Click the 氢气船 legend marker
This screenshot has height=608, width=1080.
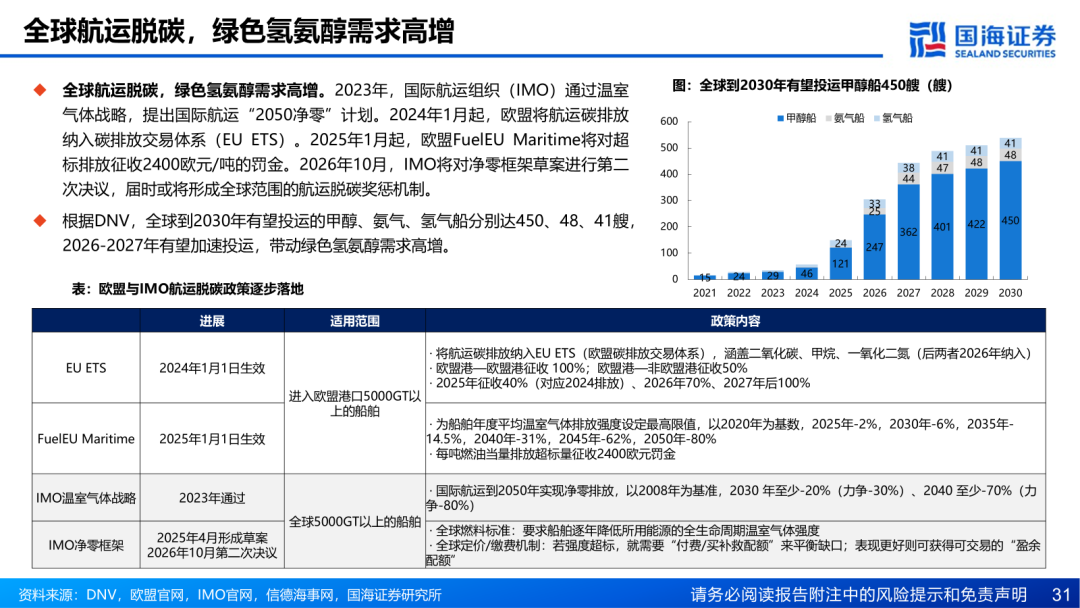click(x=878, y=118)
